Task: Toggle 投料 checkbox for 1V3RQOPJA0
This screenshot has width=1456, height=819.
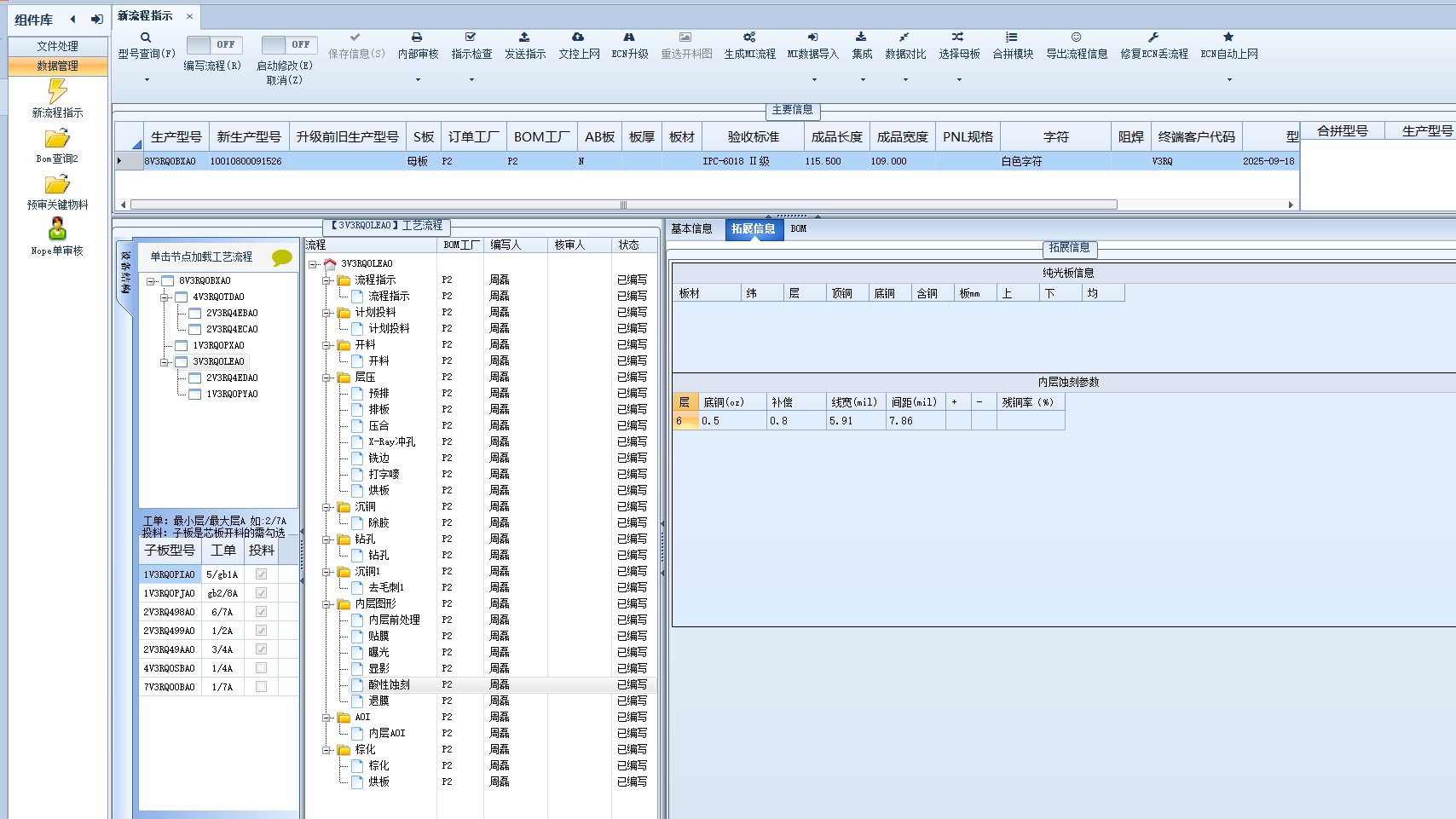Action: pos(261,593)
